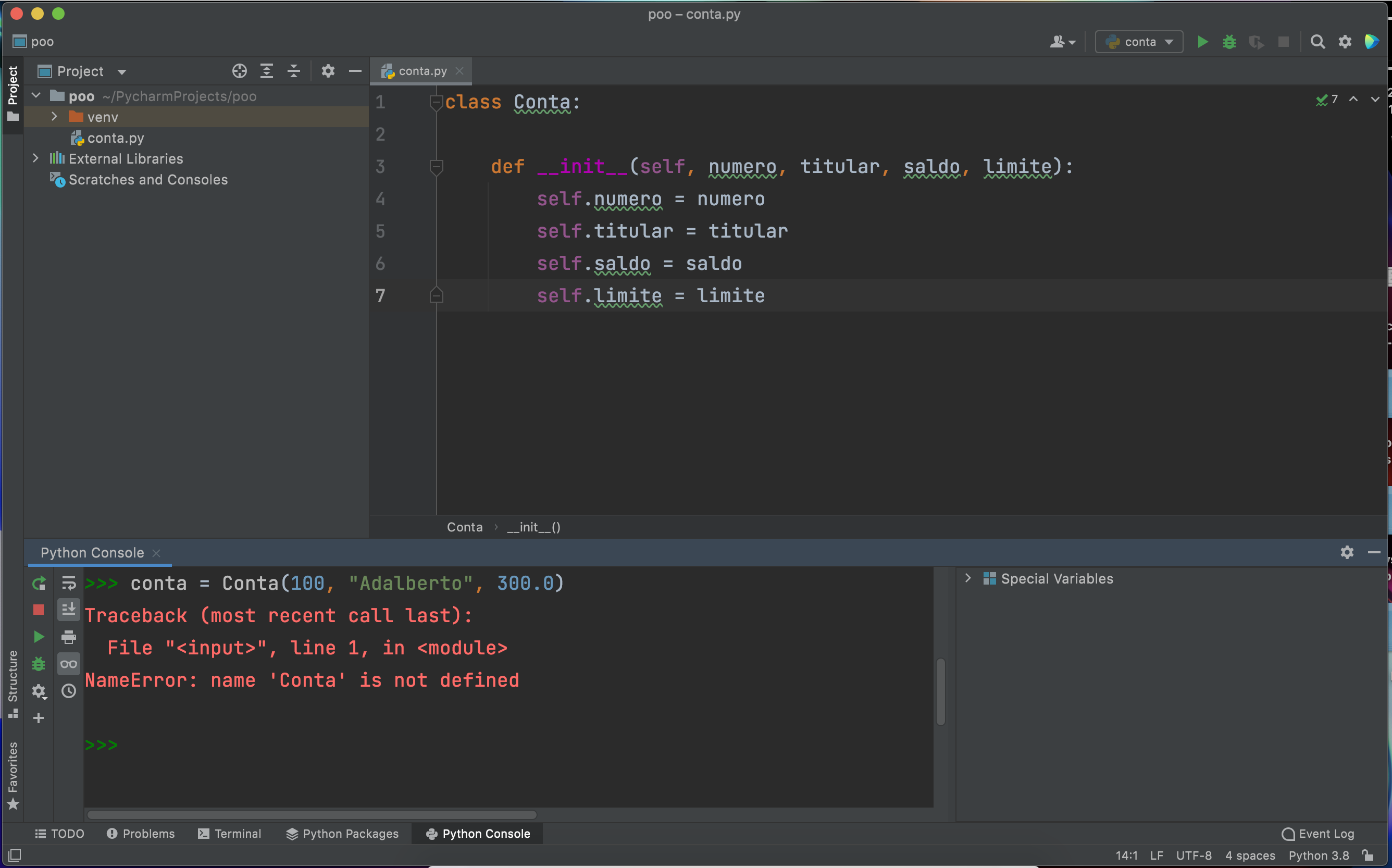Add new console with plus icon
The width and height of the screenshot is (1392, 868).
point(39,718)
